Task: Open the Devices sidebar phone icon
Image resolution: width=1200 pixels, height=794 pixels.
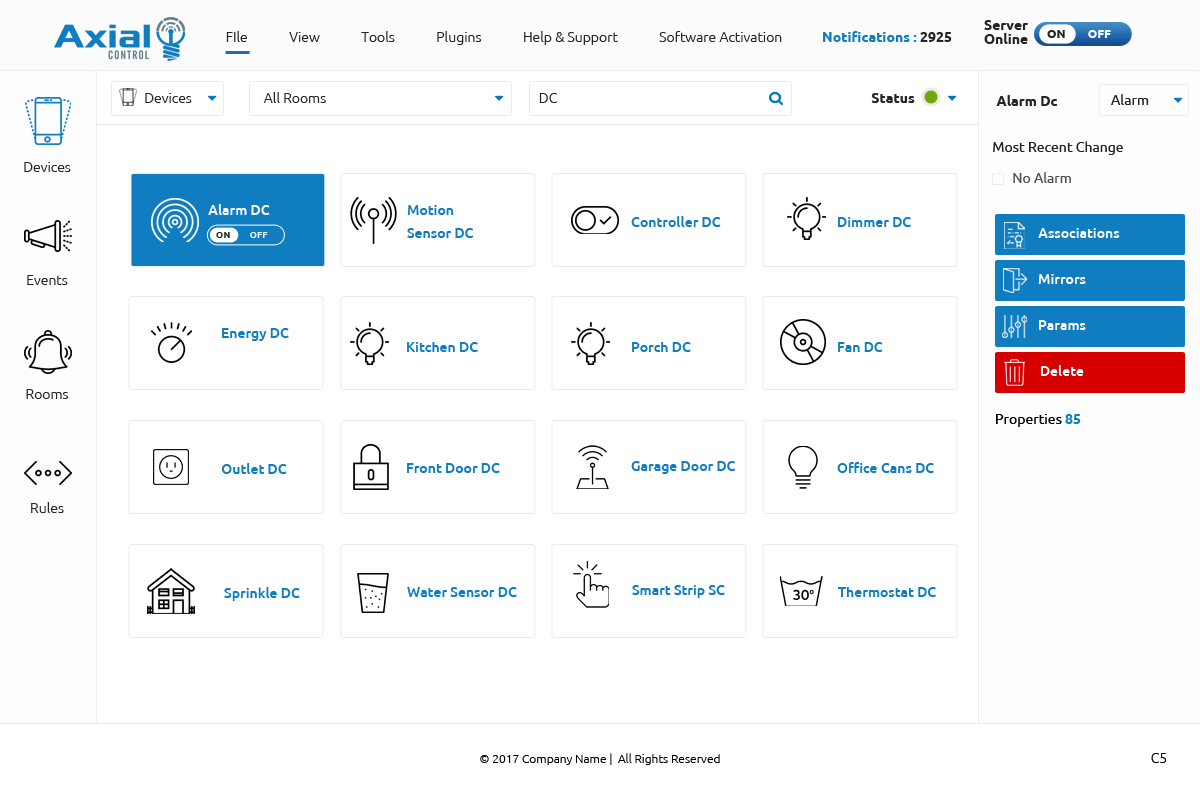Action: pyautogui.click(x=47, y=122)
